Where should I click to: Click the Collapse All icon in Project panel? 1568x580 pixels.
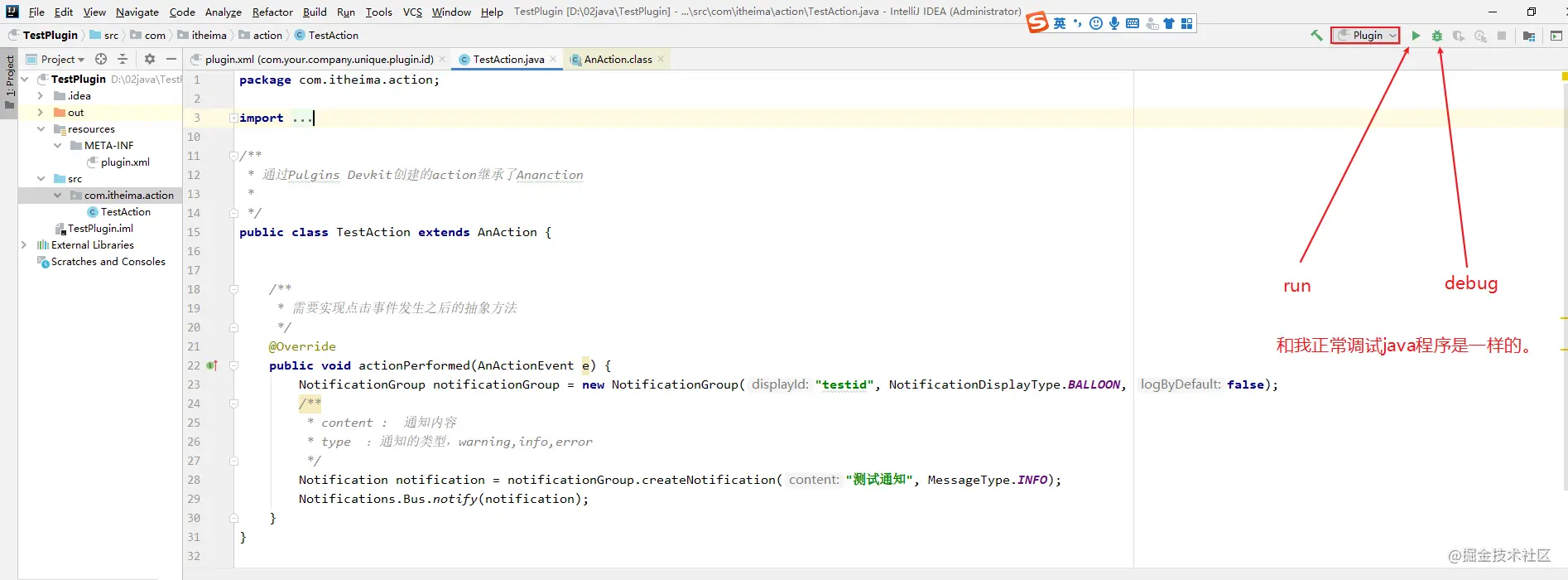click(x=123, y=59)
